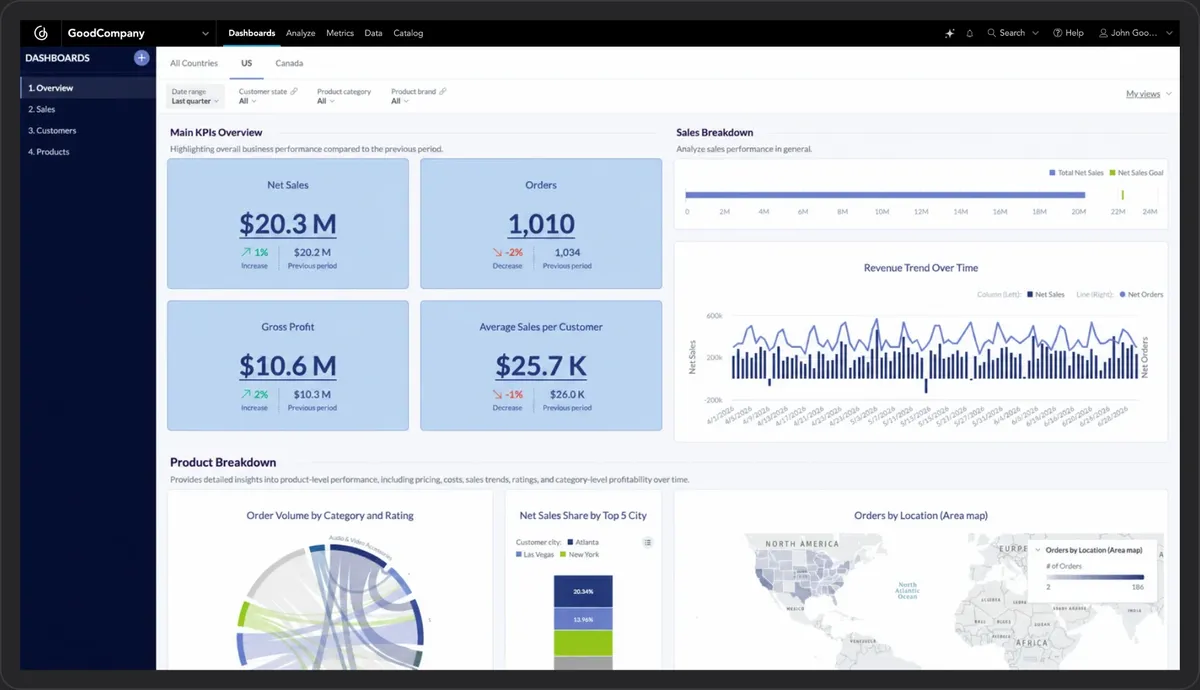This screenshot has height=690, width=1200.
Task: Click the 13.96% segment in stacked bar
Action: pos(582,618)
